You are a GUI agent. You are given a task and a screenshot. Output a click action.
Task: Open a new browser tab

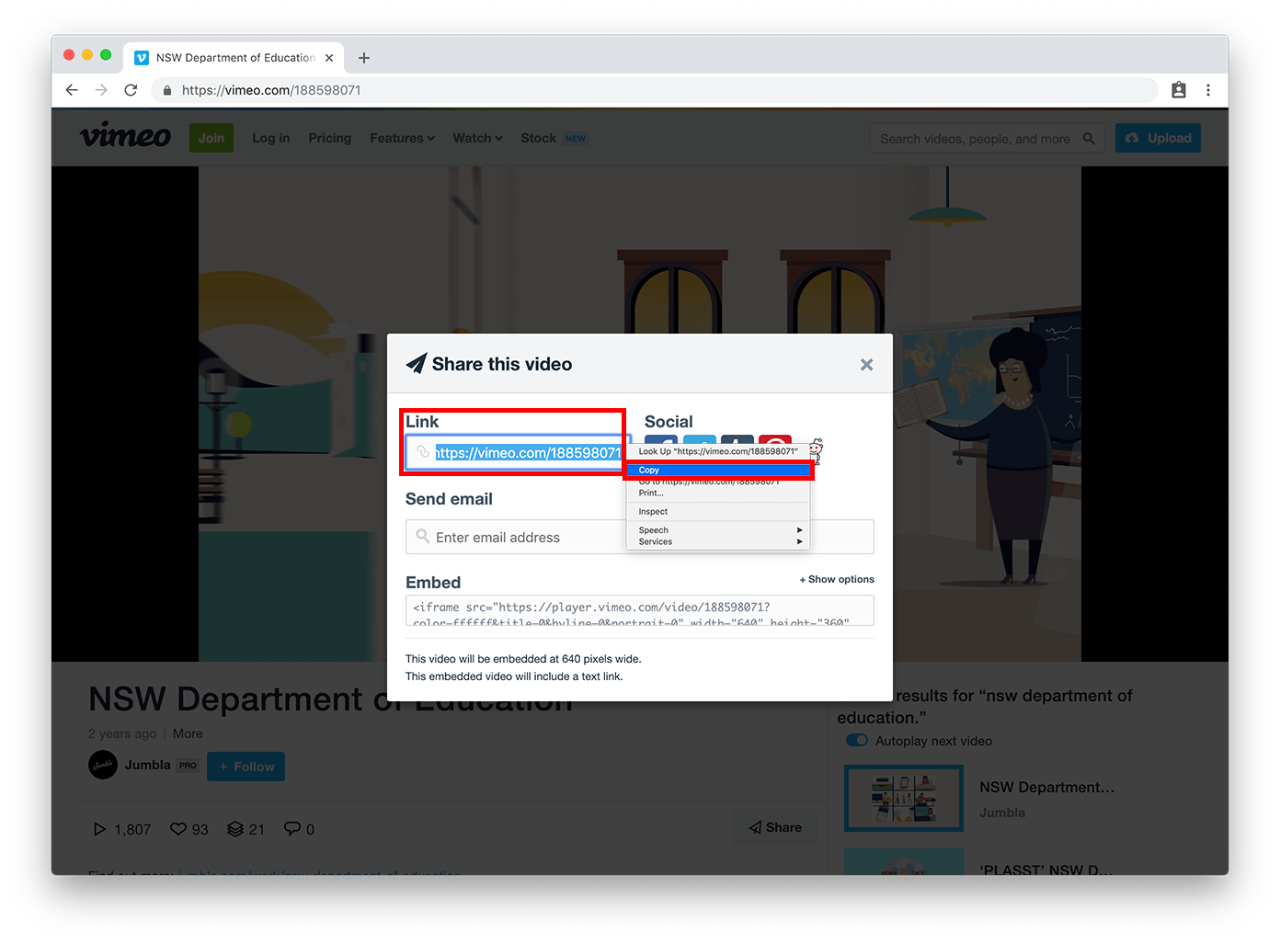tap(364, 58)
